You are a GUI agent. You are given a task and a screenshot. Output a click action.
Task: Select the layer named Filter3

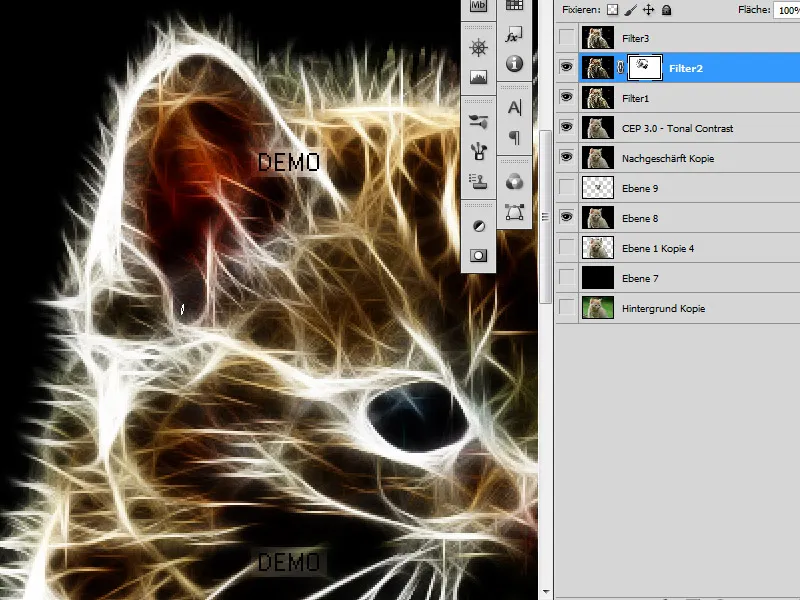635,38
